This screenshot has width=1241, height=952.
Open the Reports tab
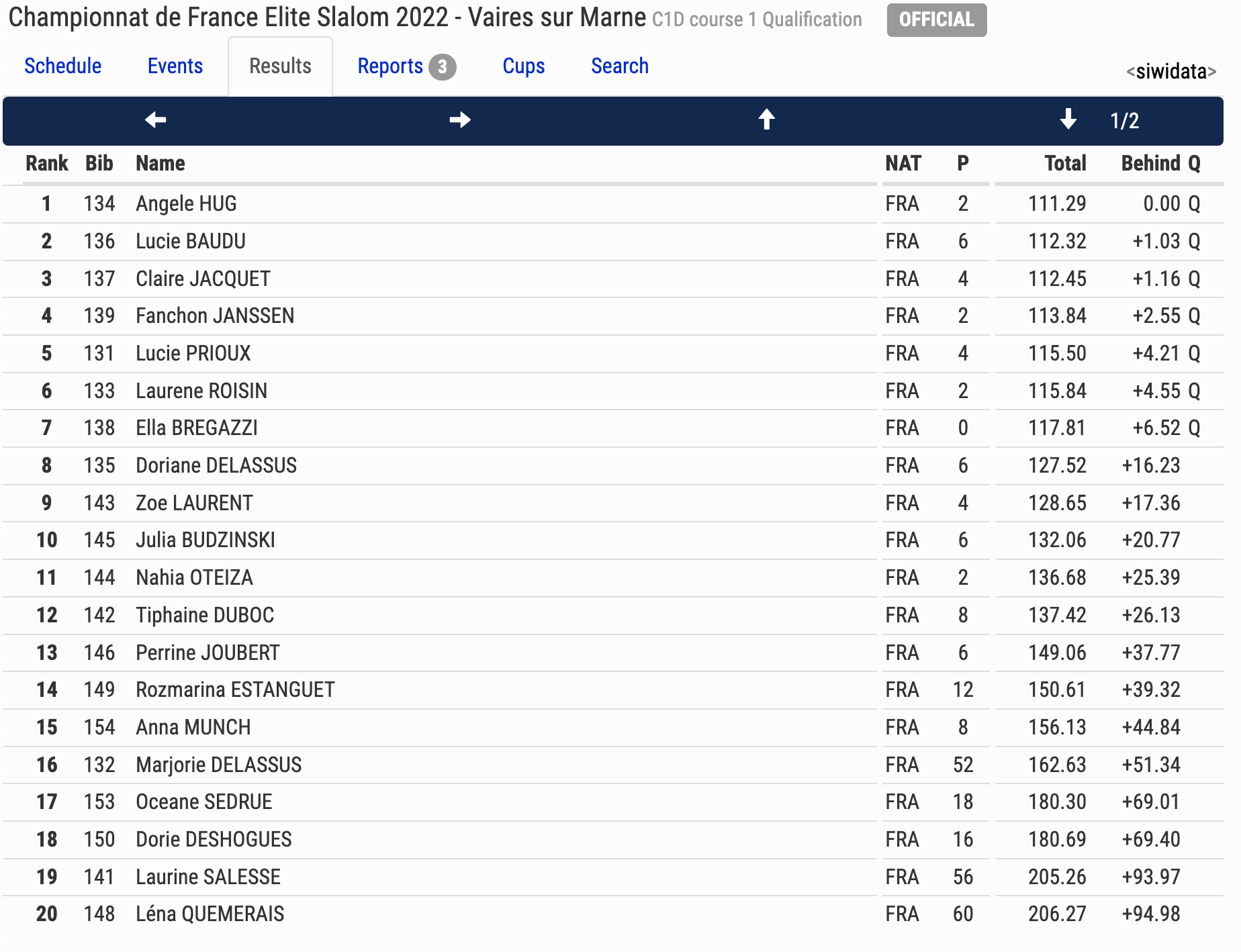(x=390, y=66)
